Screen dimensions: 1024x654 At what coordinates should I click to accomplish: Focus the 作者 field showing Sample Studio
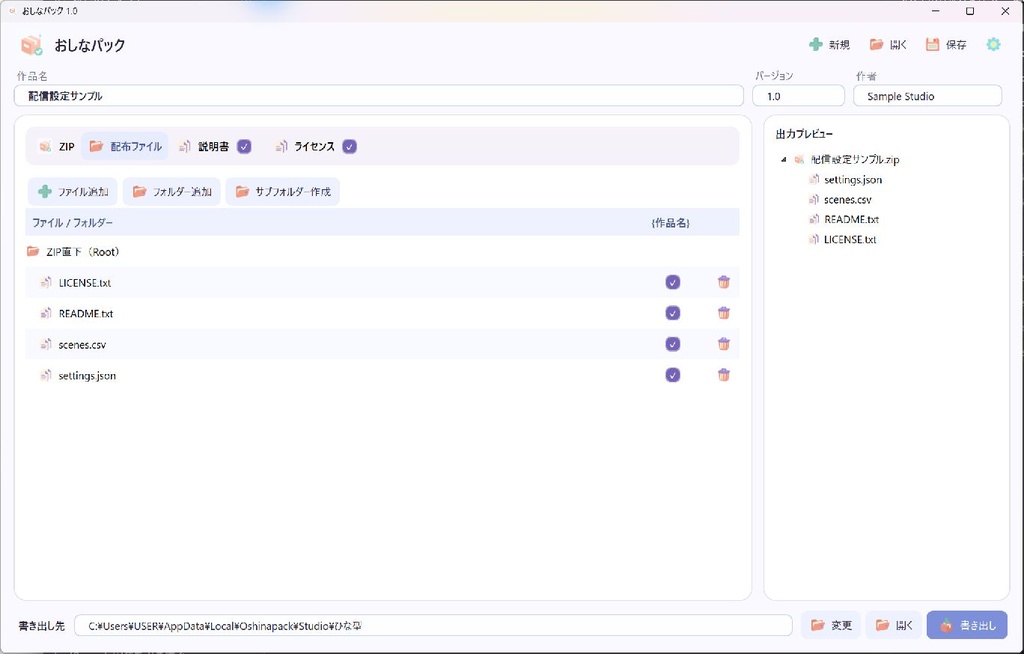tap(927, 96)
